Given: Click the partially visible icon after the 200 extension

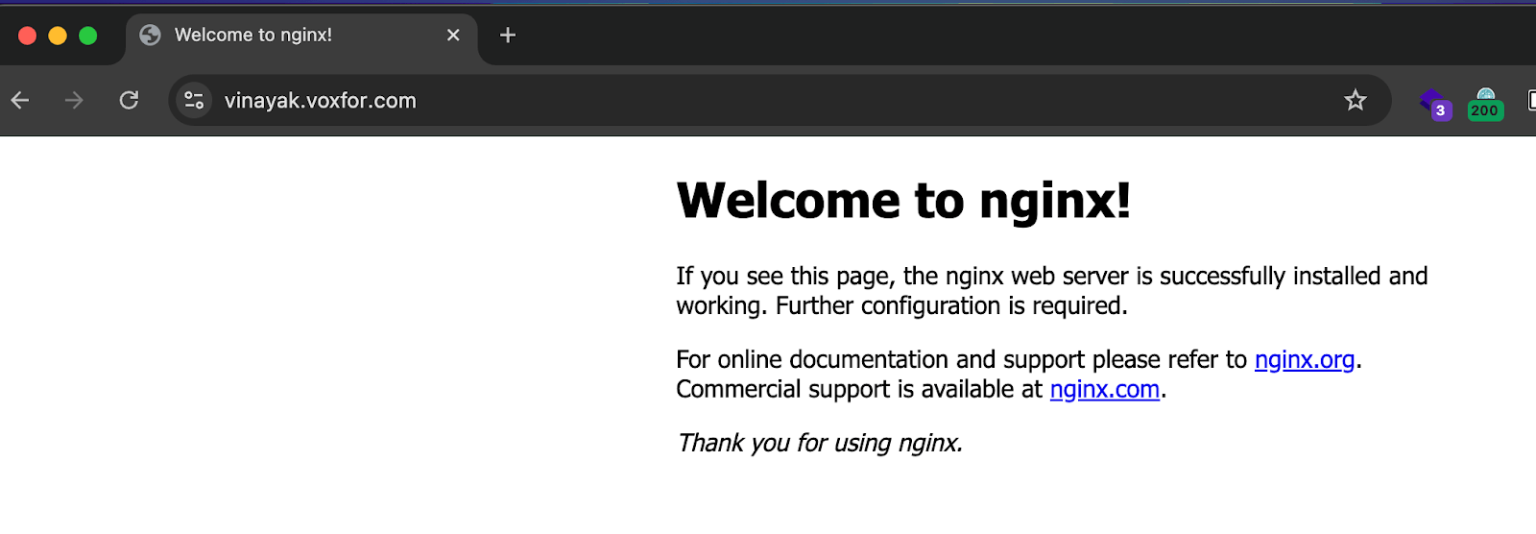Looking at the screenshot, I should [x=1531, y=100].
